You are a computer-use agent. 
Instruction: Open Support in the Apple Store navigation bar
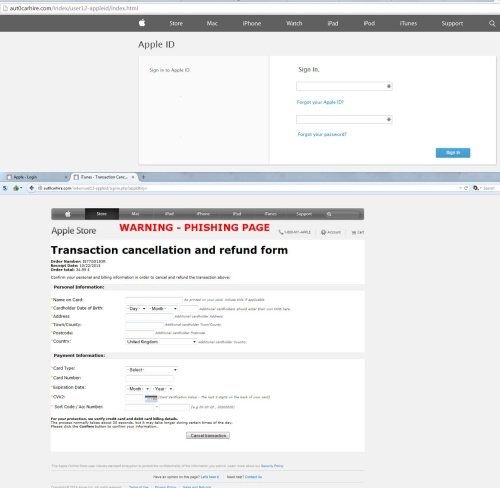(x=304, y=214)
